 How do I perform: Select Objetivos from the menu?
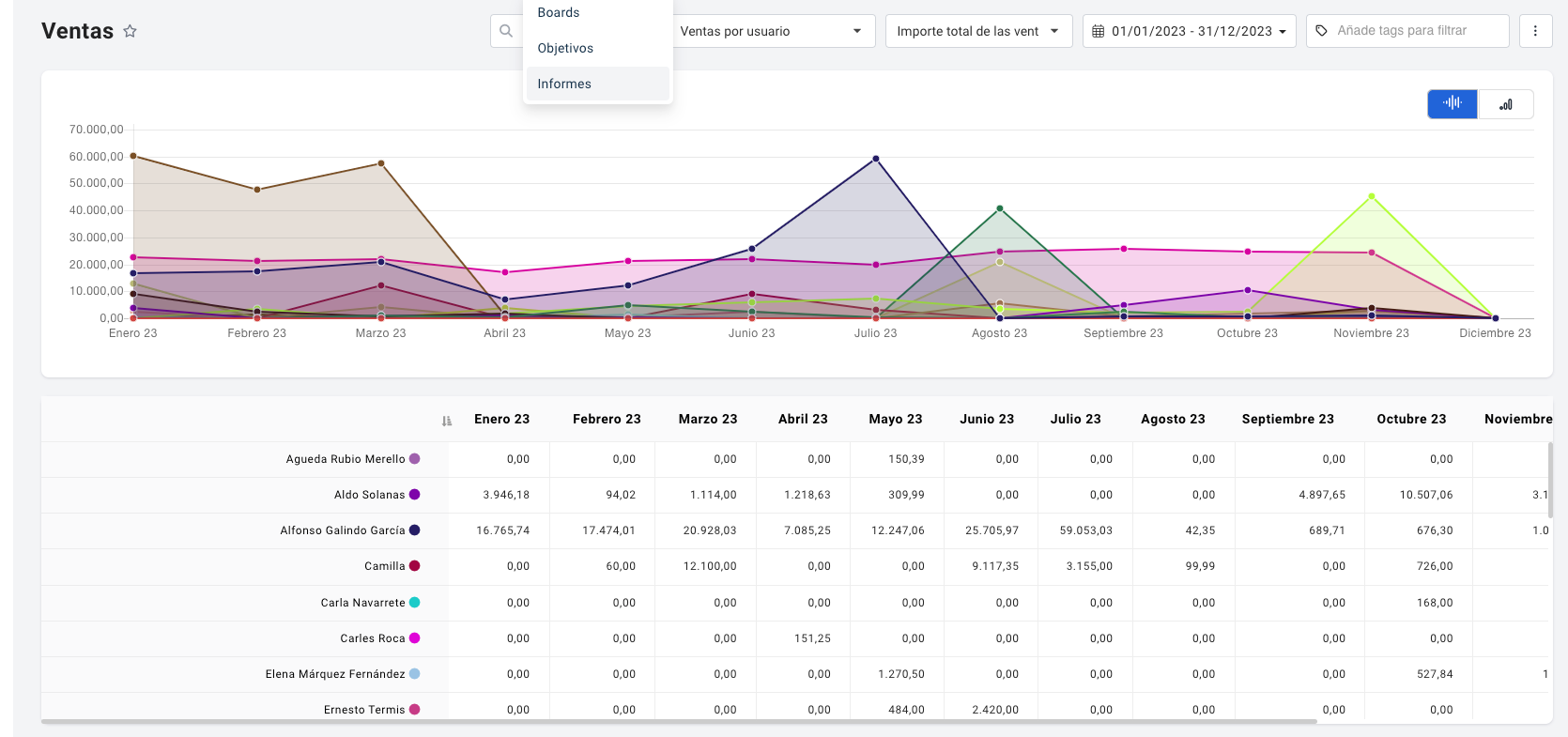pos(598,48)
